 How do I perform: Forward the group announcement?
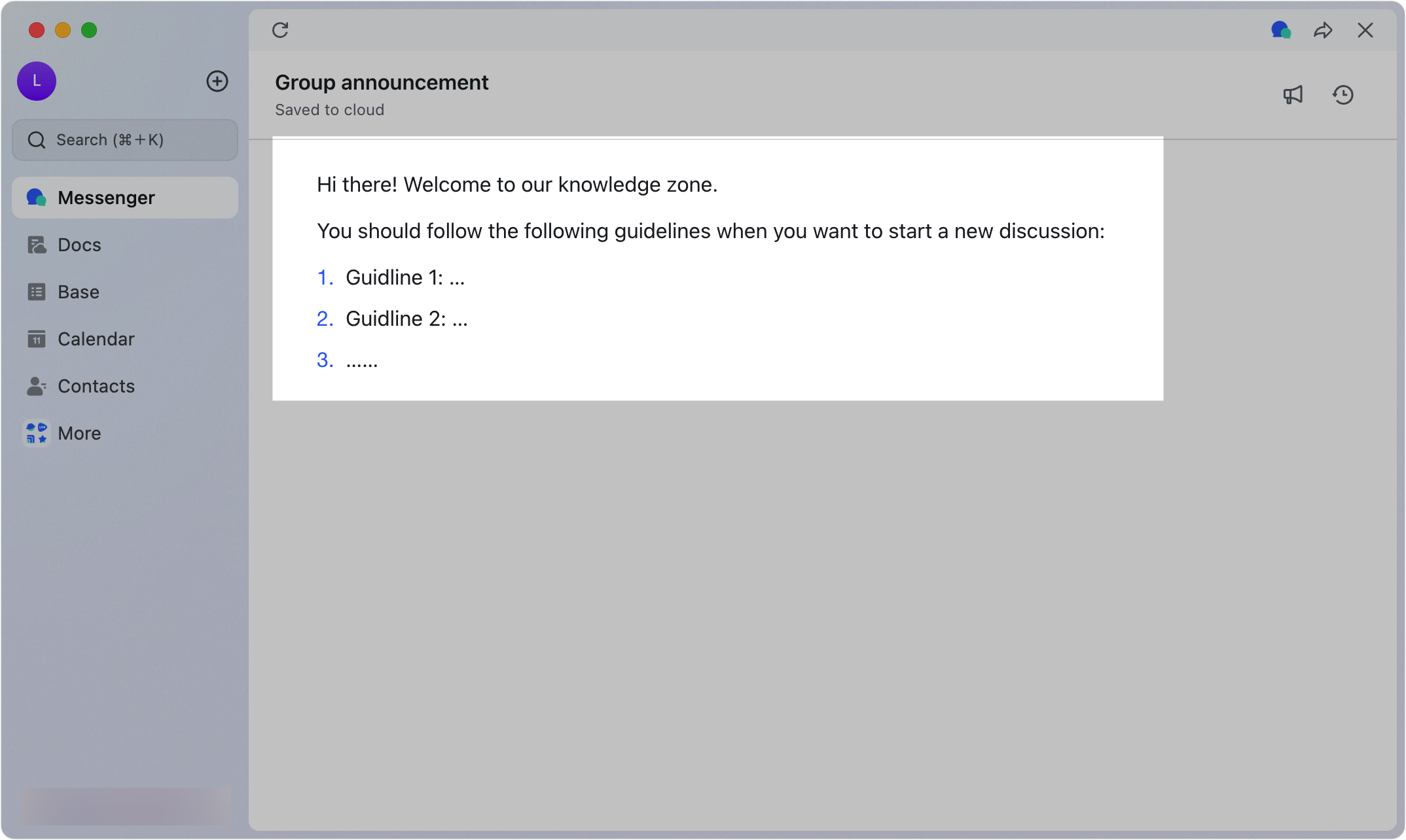(1324, 30)
